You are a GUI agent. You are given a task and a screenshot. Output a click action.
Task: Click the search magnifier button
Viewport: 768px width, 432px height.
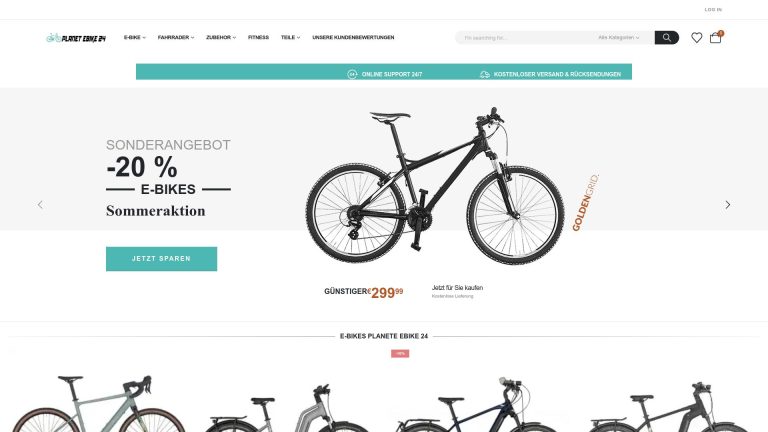point(667,38)
